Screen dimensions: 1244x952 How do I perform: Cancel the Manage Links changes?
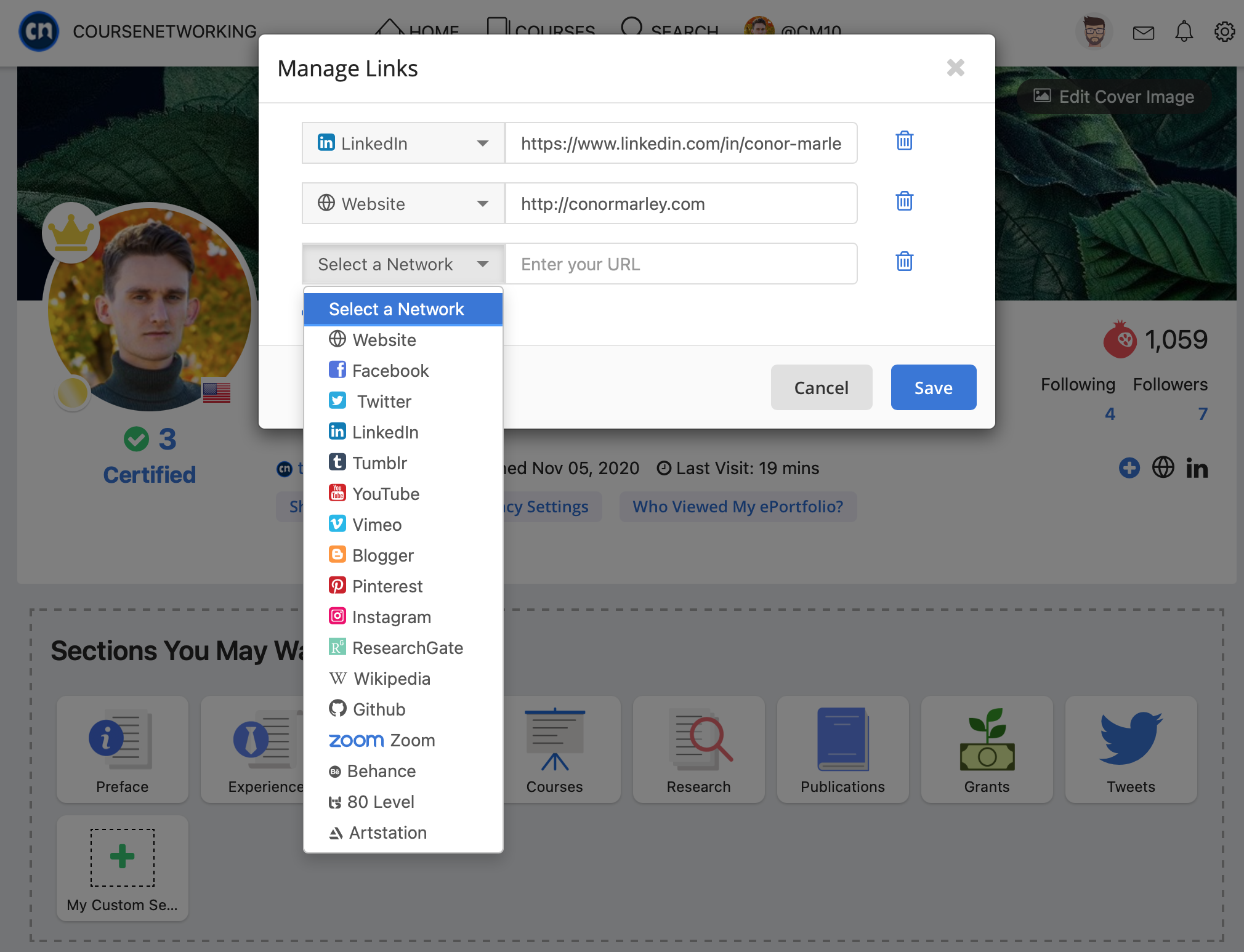pyautogui.click(x=822, y=387)
